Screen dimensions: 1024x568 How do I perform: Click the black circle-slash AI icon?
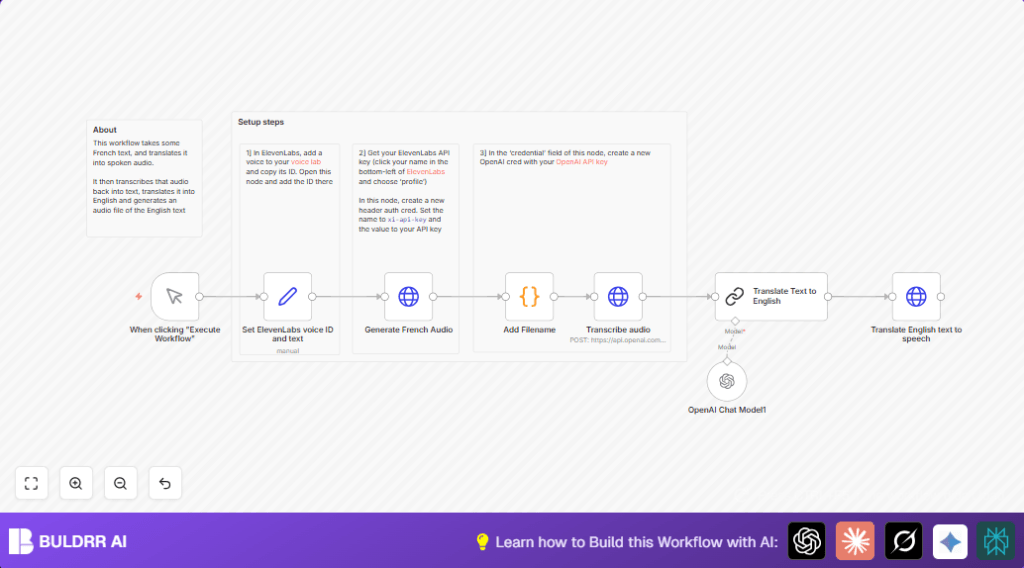coord(903,541)
